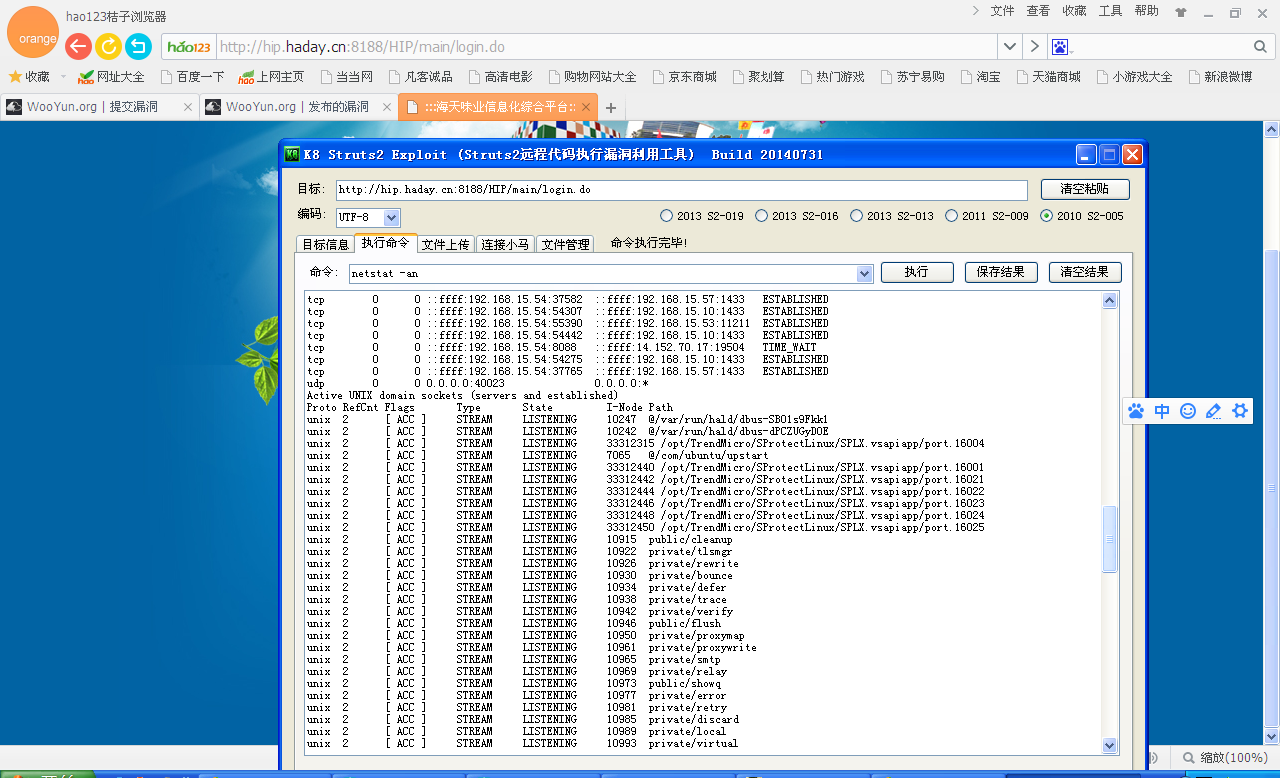
Task: Click the magnifier search icon
Action: [1260, 47]
